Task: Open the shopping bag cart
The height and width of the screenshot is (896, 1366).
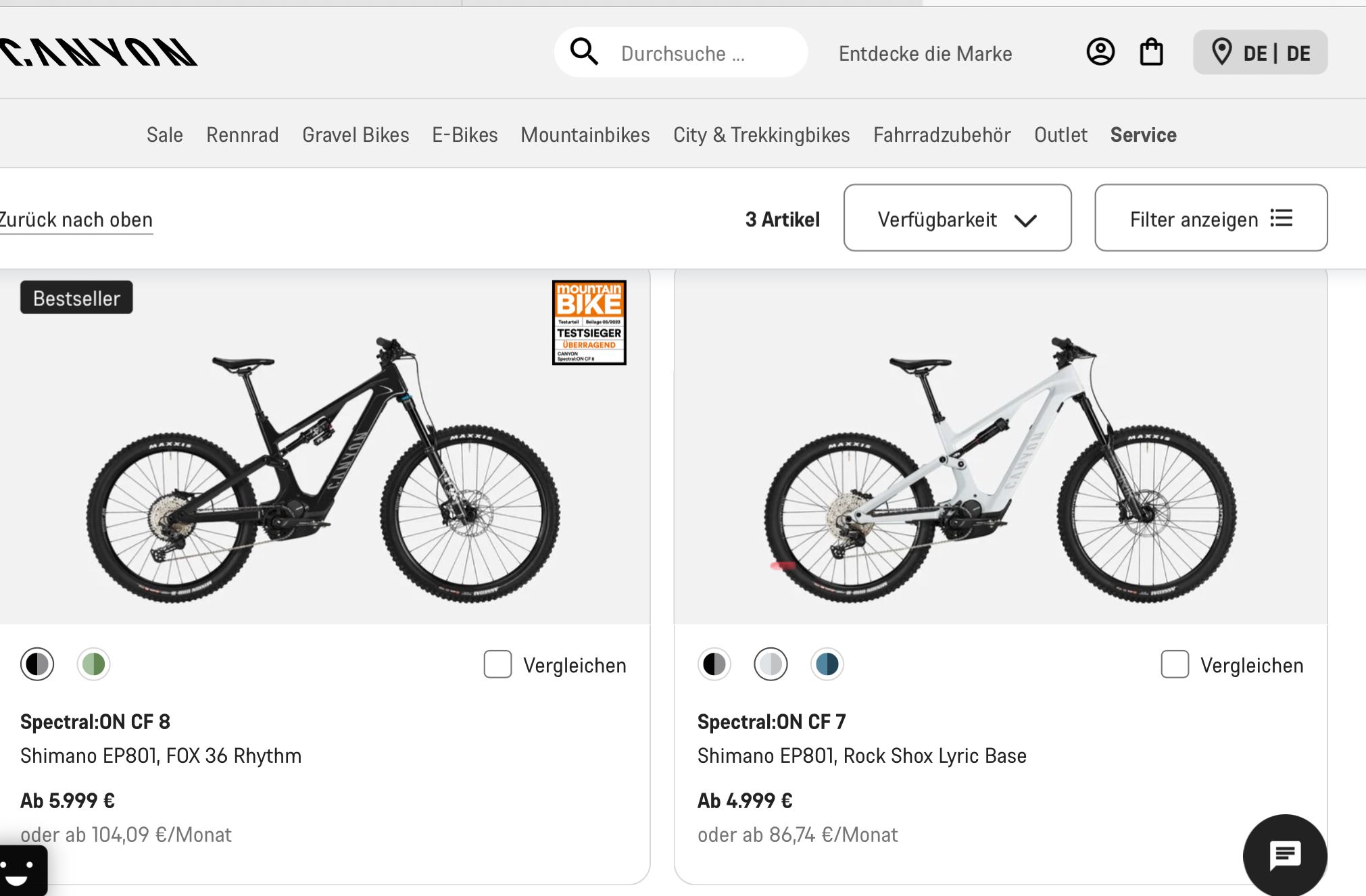Action: pos(1151,52)
